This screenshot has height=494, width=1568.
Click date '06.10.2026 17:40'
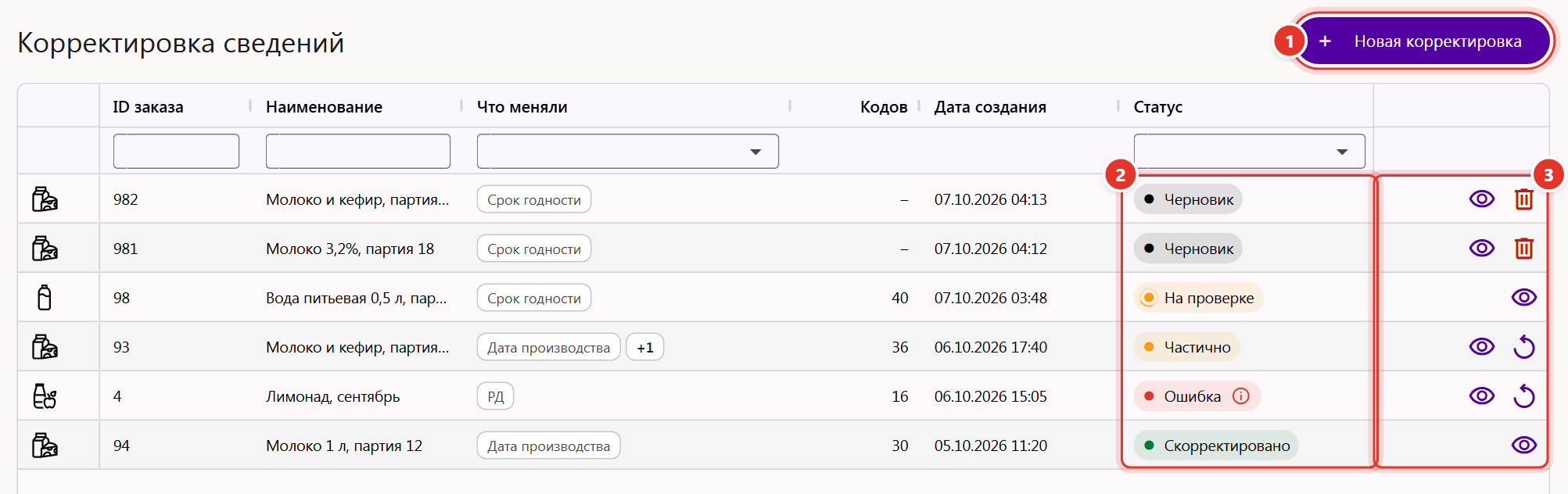point(990,347)
